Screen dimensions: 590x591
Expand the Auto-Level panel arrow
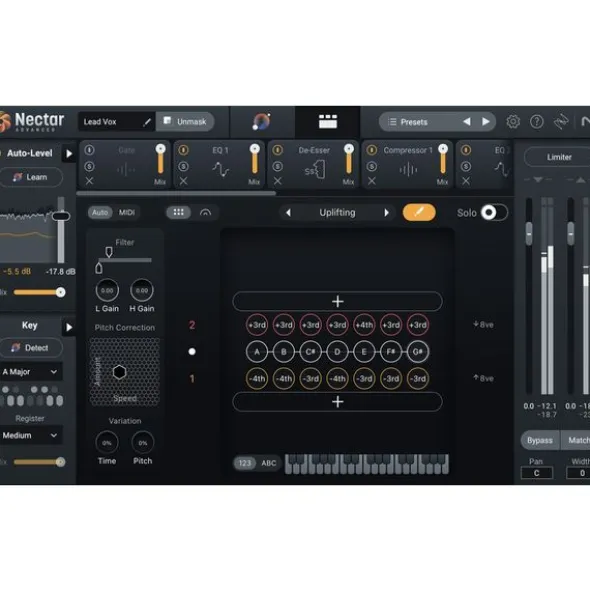(x=69, y=153)
